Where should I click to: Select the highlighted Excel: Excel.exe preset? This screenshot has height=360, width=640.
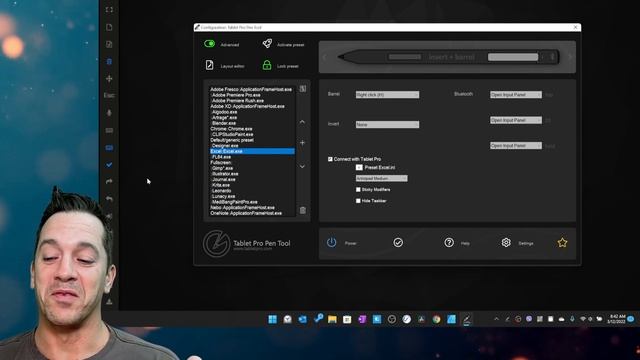[x=251, y=151]
